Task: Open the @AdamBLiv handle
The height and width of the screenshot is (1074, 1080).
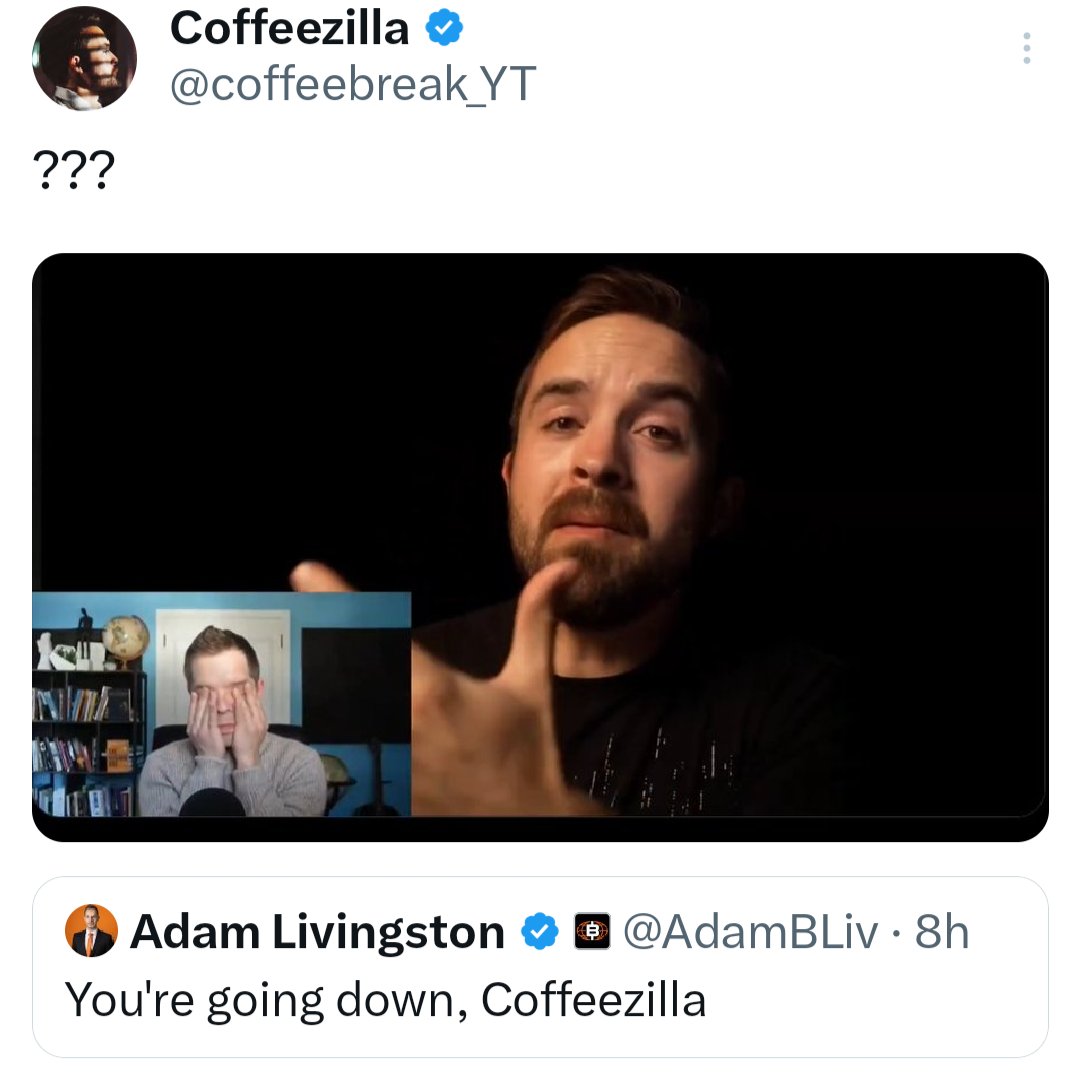Action: [750, 932]
